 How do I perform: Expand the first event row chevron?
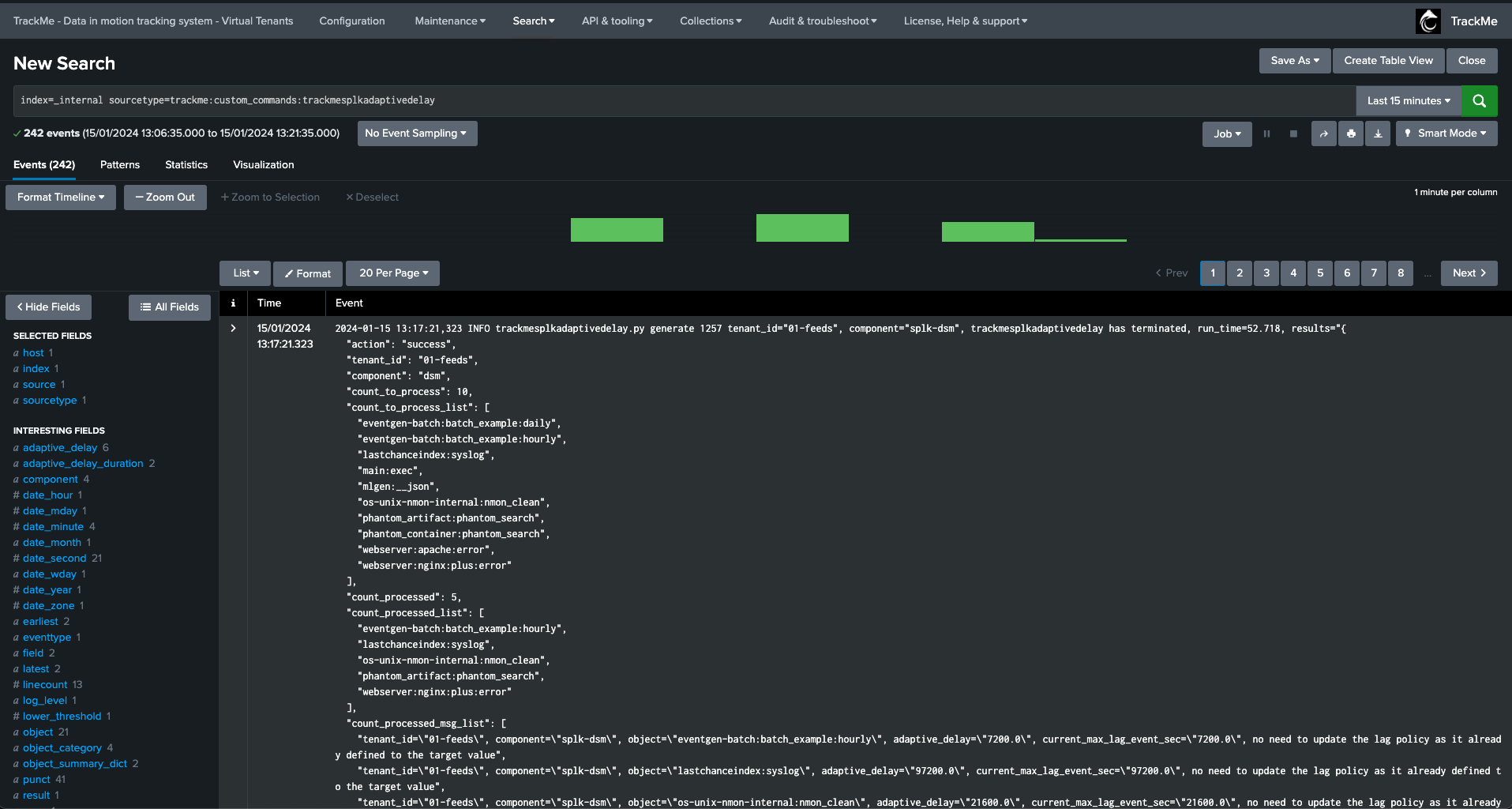tap(233, 328)
